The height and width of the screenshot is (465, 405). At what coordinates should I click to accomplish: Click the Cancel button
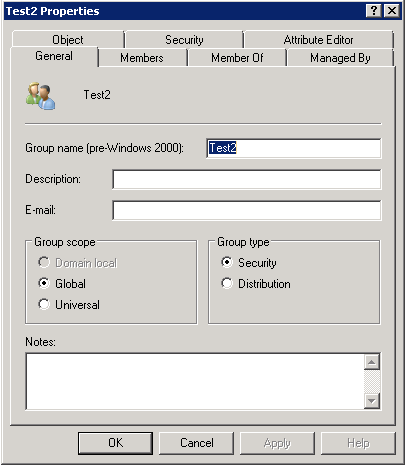click(x=197, y=443)
